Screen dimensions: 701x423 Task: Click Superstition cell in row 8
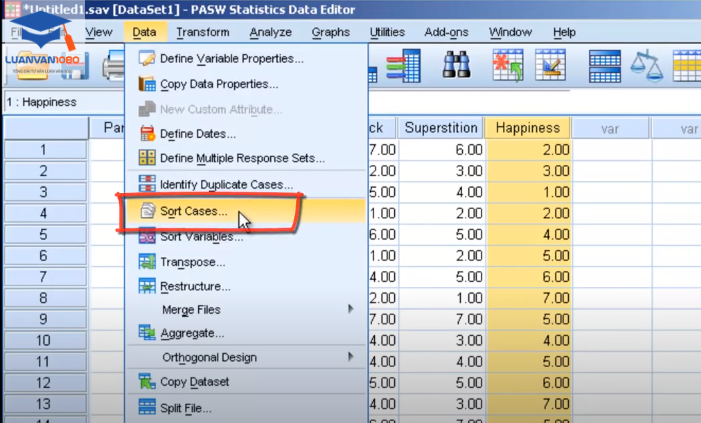click(x=442, y=298)
